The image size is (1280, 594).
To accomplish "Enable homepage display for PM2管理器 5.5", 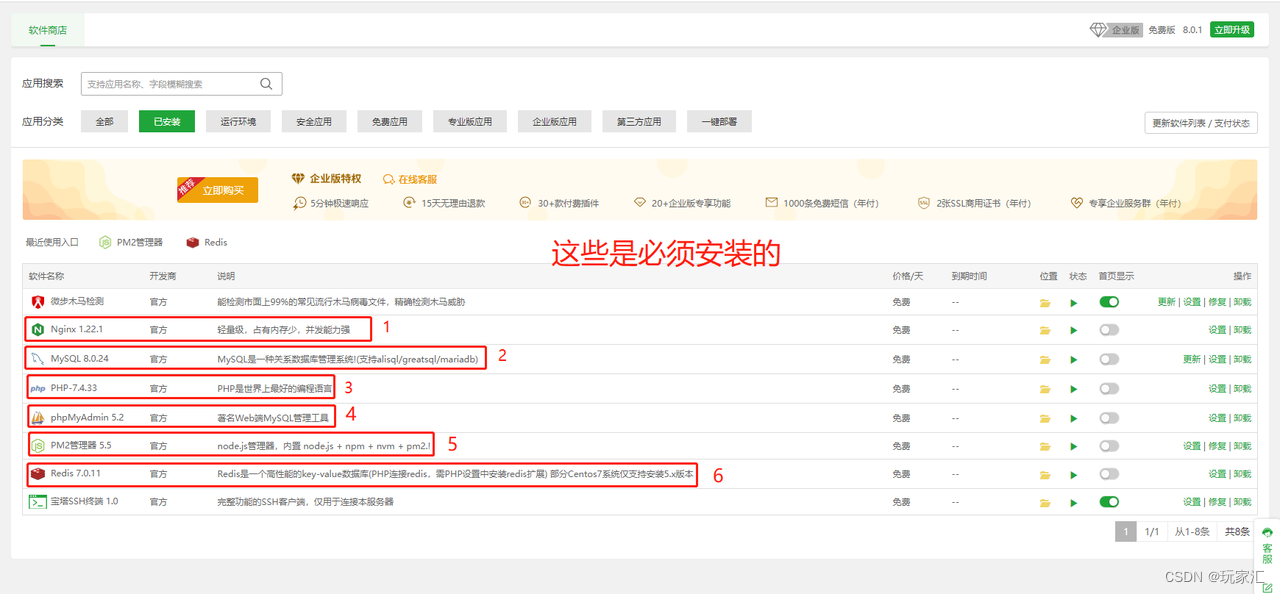I will (1109, 446).
